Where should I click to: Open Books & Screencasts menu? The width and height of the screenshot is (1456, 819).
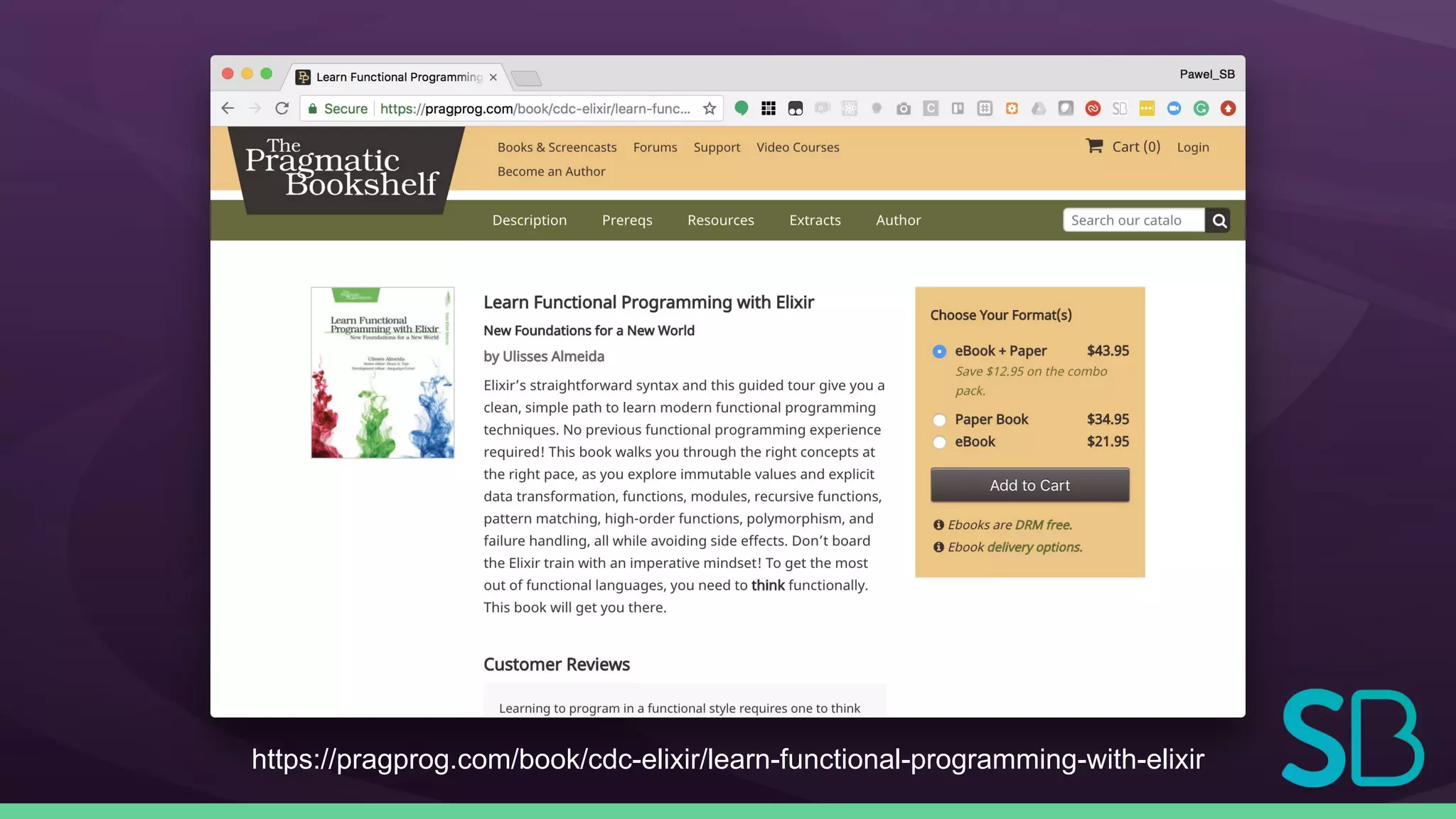point(557,147)
